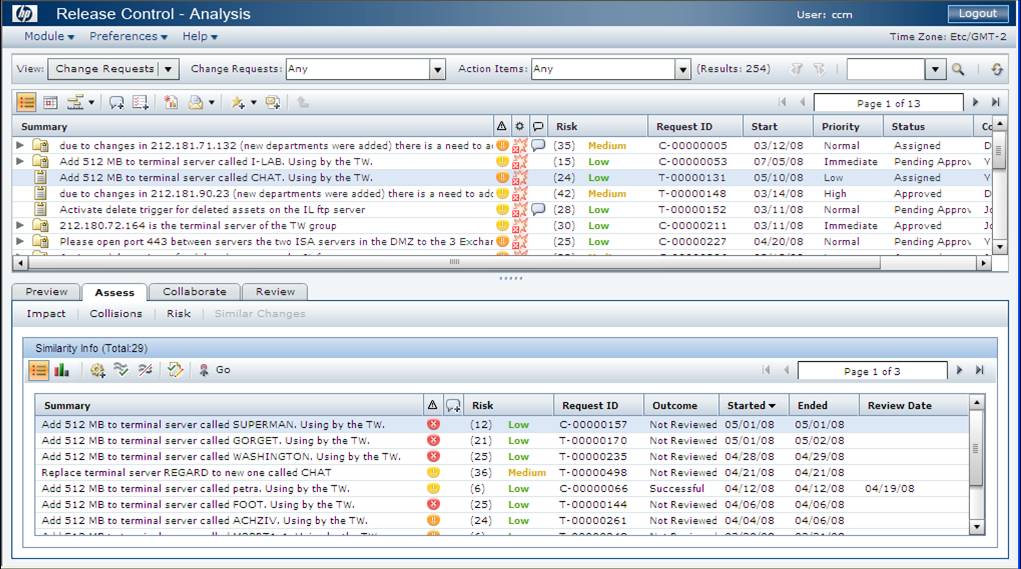This screenshot has height=569, width=1021.
Task: Jump to last page of Similarity Info
Action: click(x=979, y=370)
